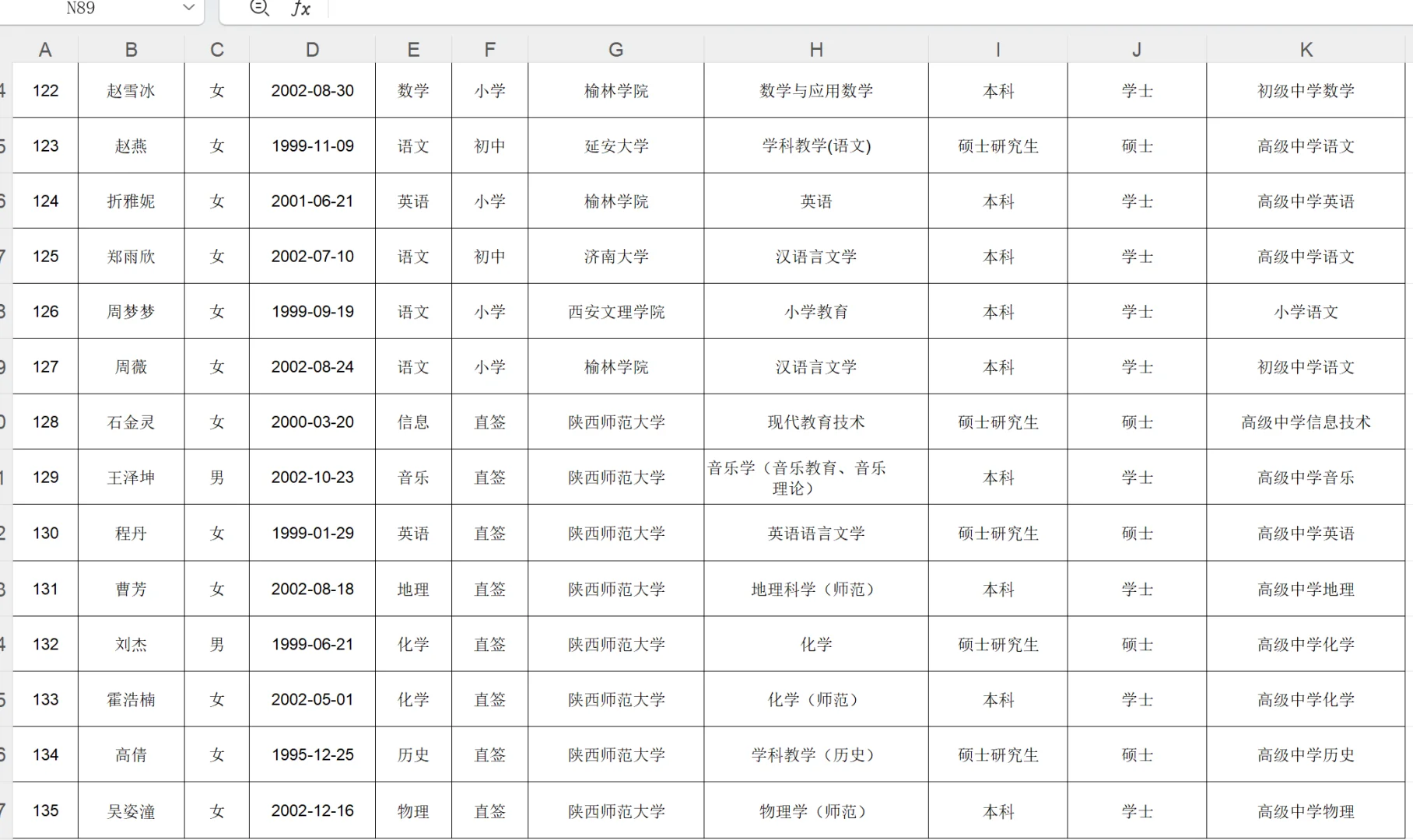Select column header H

(x=815, y=48)
